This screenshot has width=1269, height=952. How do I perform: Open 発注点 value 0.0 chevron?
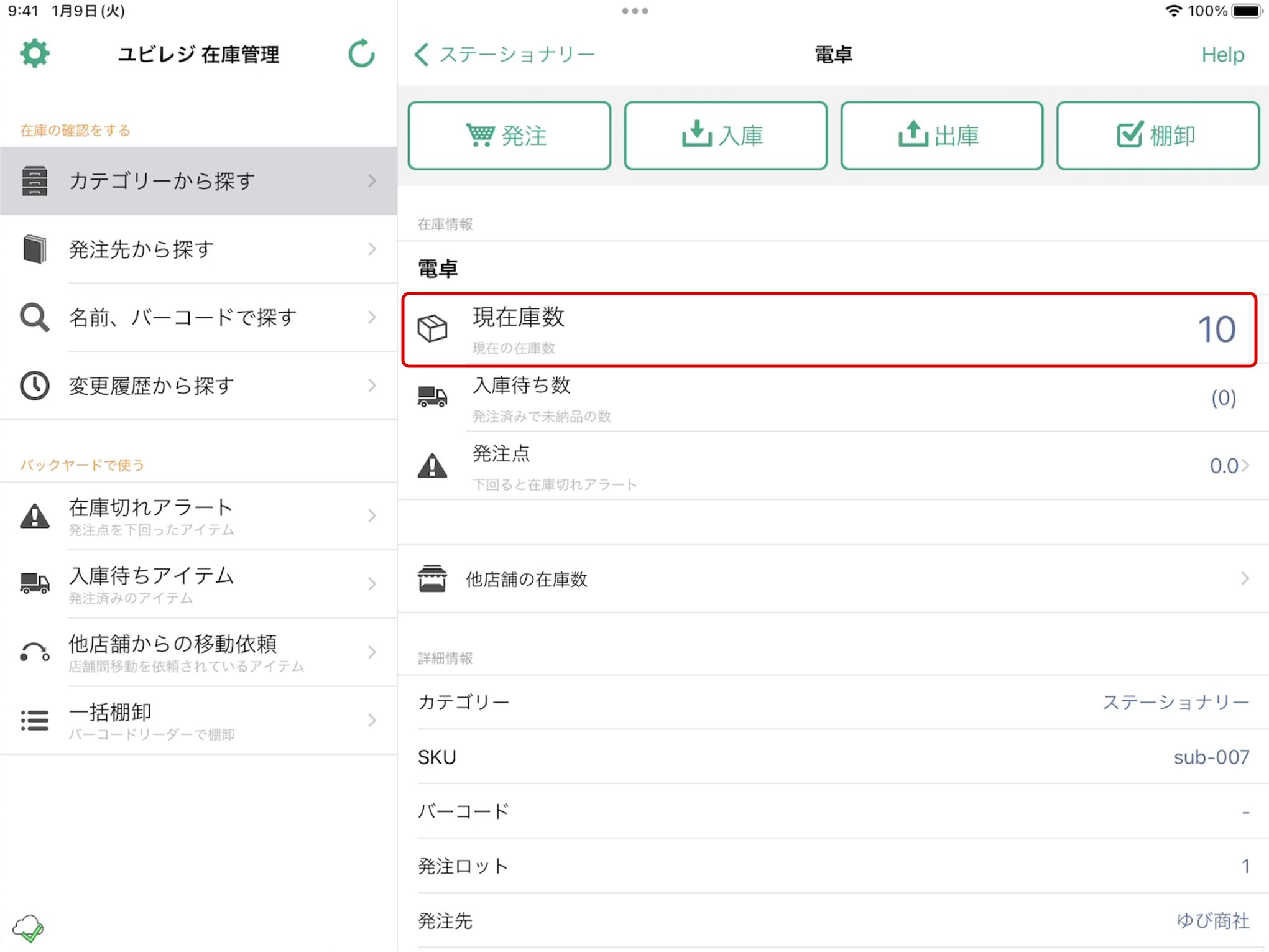[x=1245, y=465]
